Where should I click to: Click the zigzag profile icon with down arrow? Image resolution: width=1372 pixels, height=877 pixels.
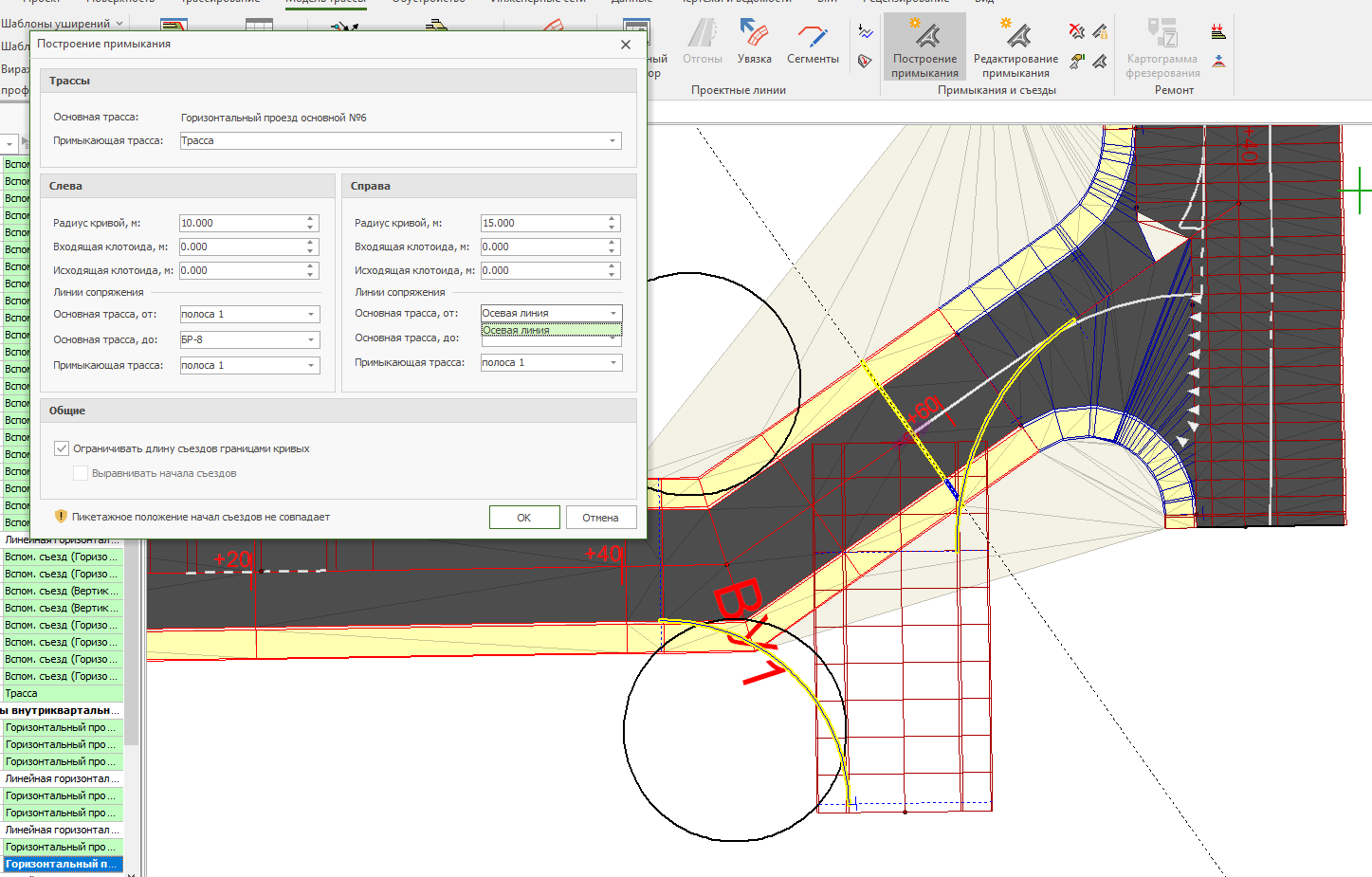[865, 31]
